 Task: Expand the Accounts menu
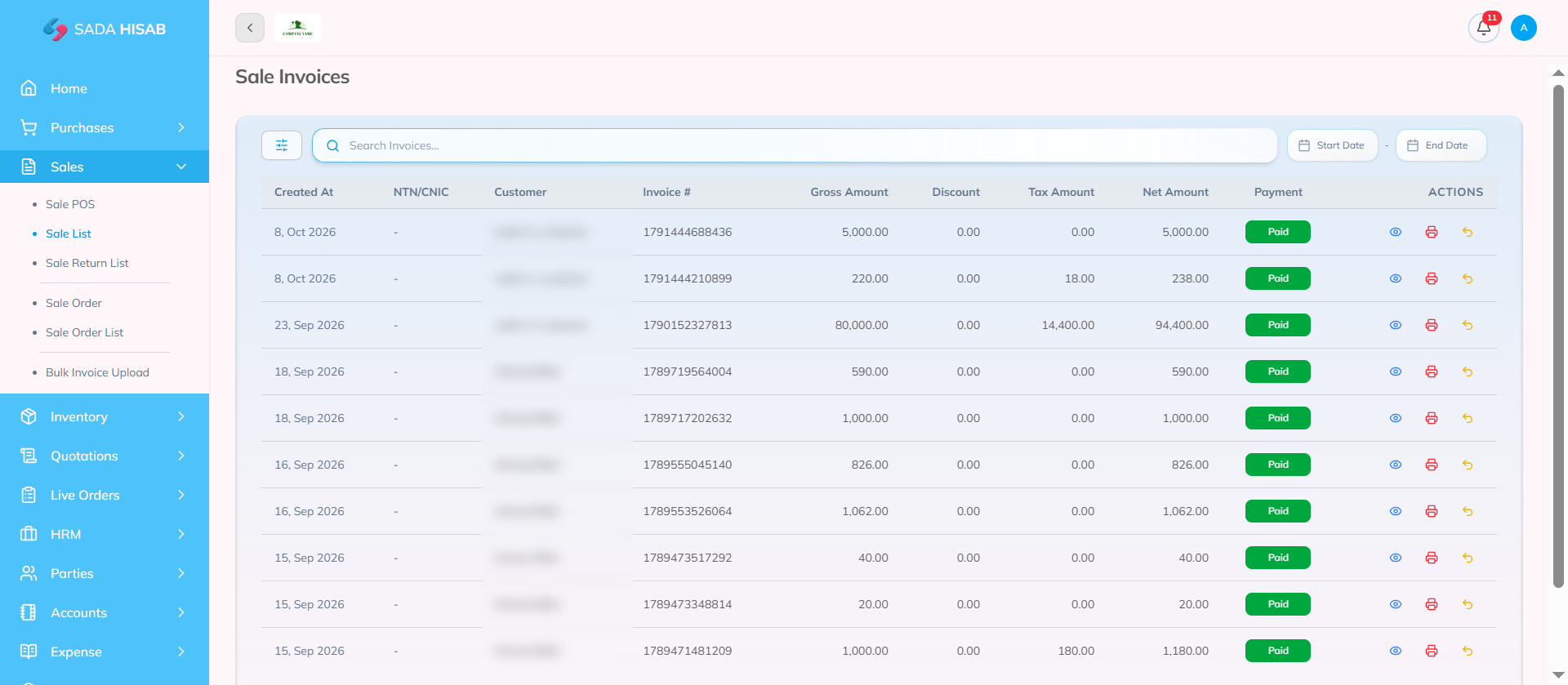(105, 612)
